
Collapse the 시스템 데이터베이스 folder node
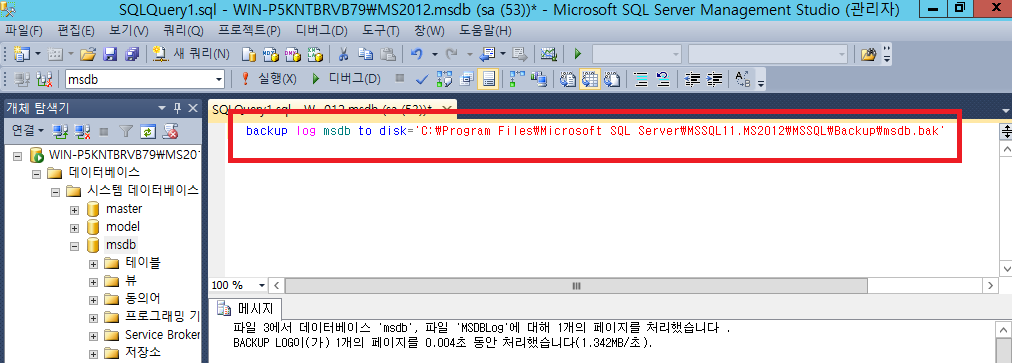tap(56, 192)
